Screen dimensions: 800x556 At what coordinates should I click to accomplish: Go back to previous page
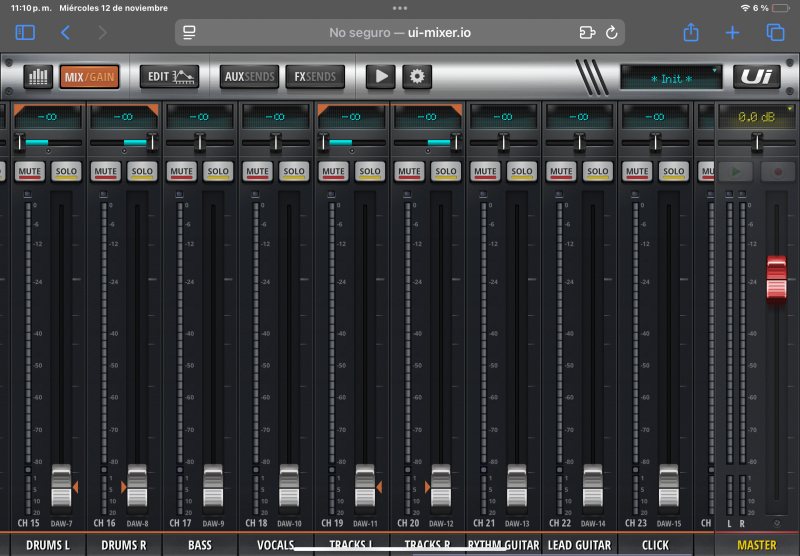tap(66, 33)
